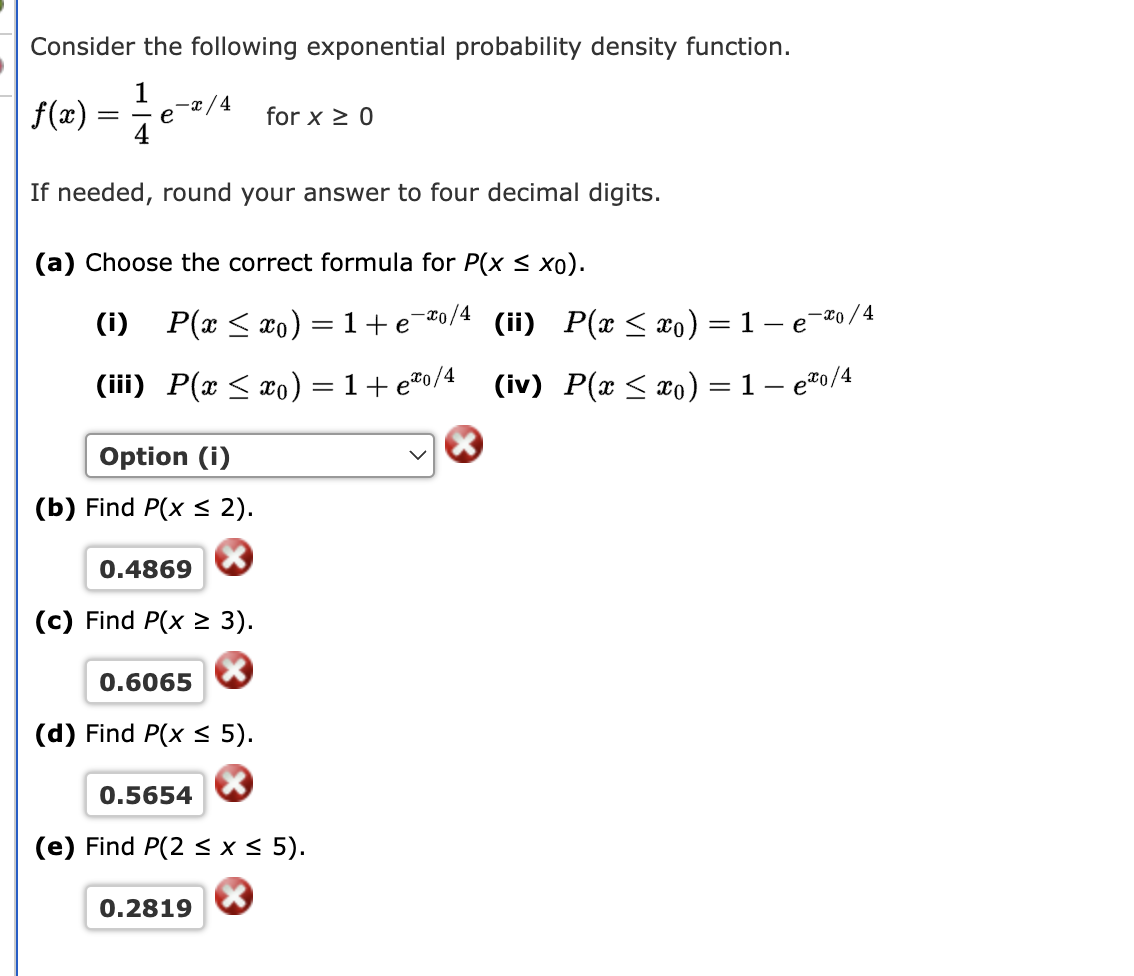
Task: Click the answer box showing 0.6065
Action: pos(144,681)
